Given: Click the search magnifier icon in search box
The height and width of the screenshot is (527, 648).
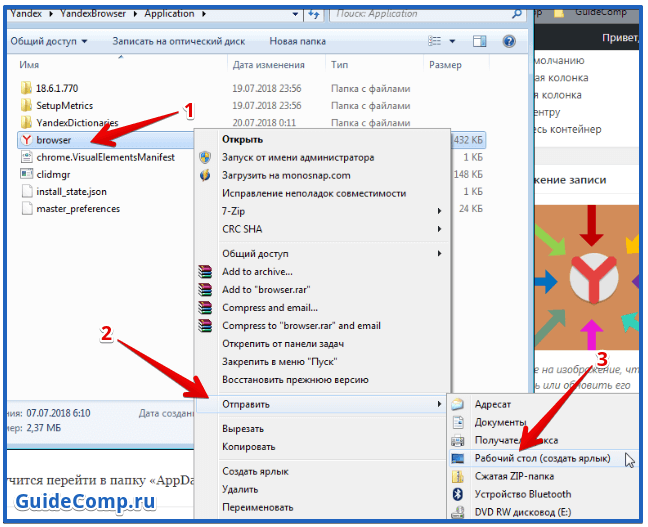Looking at the screenshot, I should click(x=517, y=14).
